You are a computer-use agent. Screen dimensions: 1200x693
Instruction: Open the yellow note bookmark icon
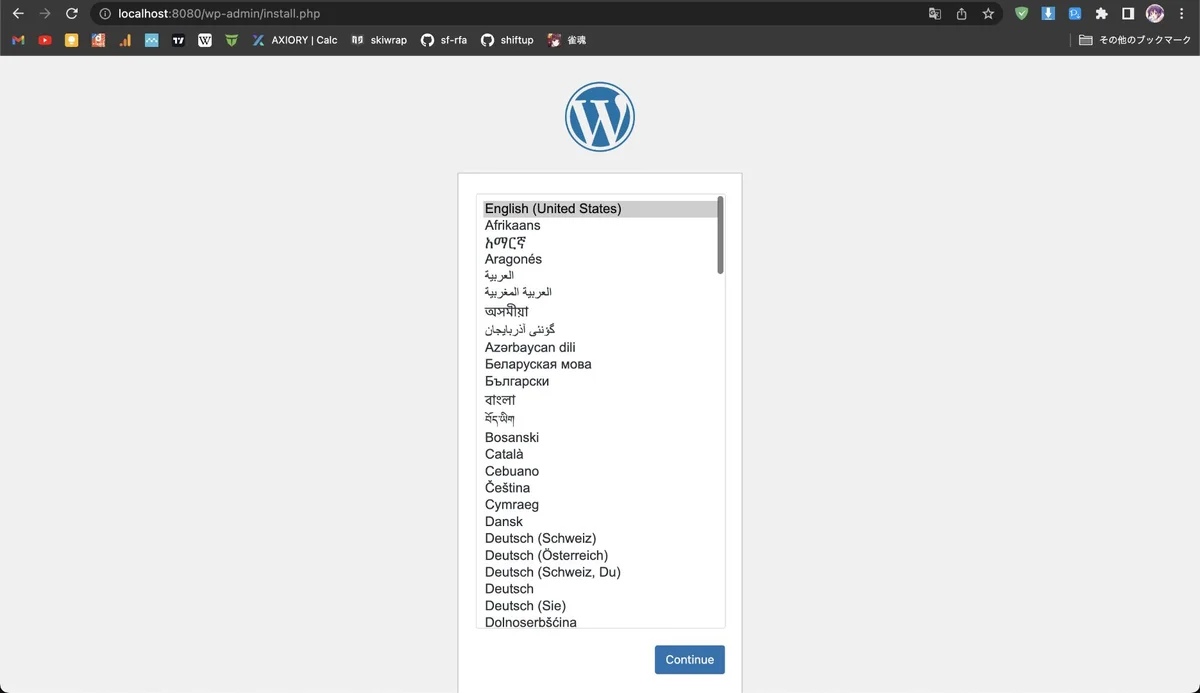click(71, 40)
